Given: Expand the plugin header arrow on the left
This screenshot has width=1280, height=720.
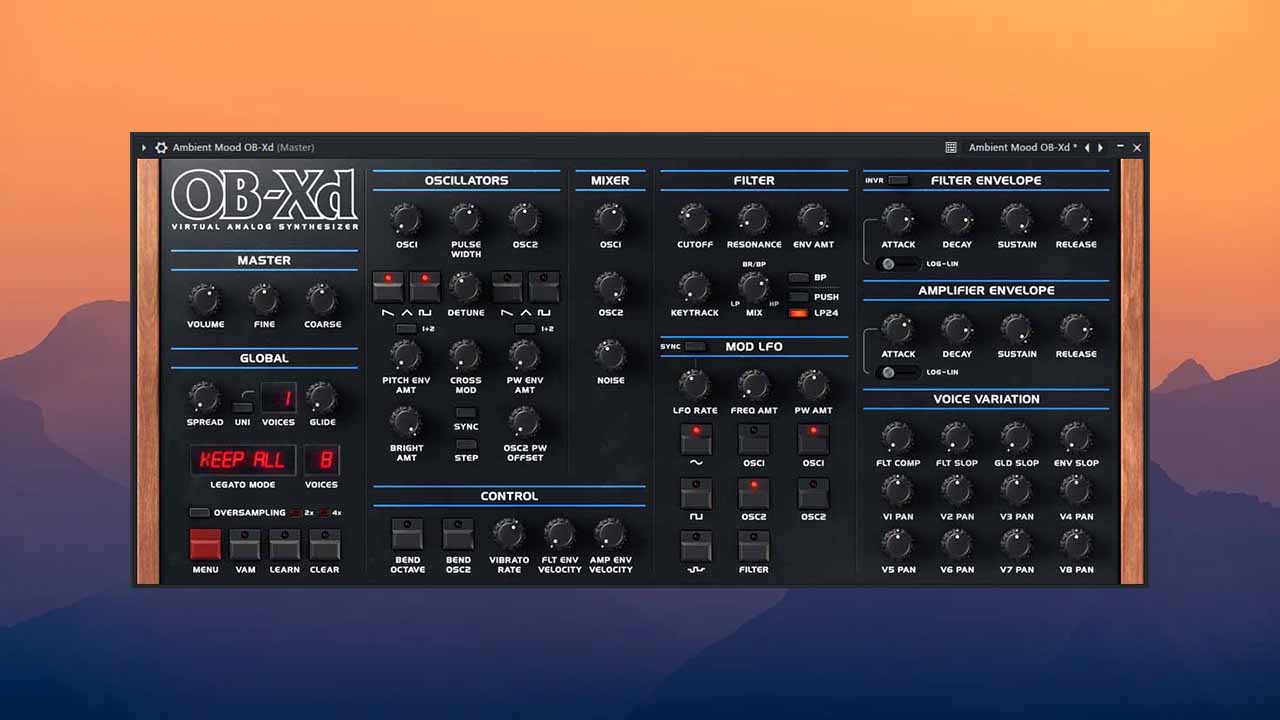Looking at the screenshot, I should [143, 147].
